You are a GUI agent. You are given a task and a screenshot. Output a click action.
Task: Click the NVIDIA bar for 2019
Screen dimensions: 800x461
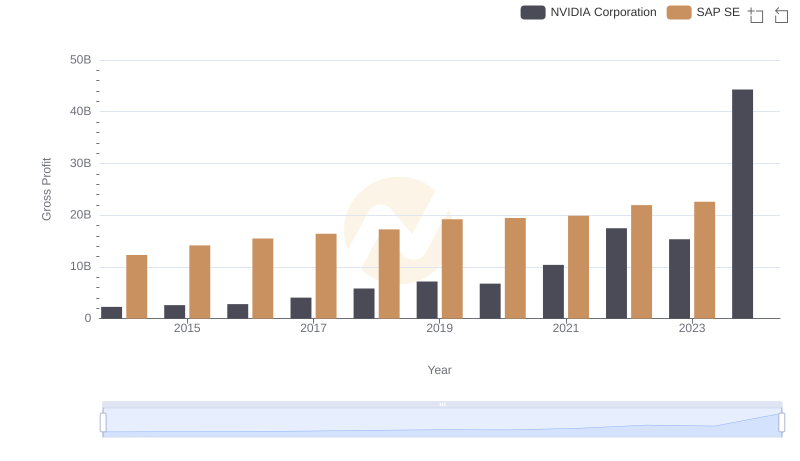pos(427,300)
